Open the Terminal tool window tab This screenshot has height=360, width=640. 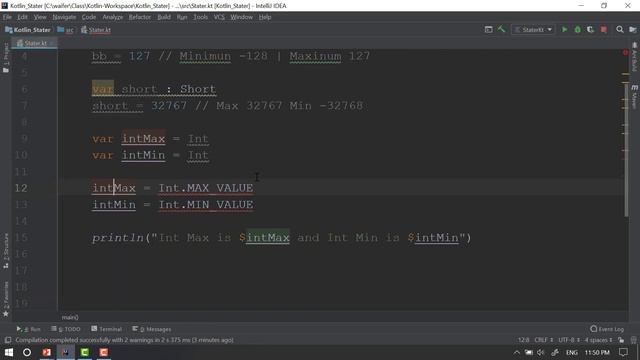pyautogui.click(x=107, y=329)
